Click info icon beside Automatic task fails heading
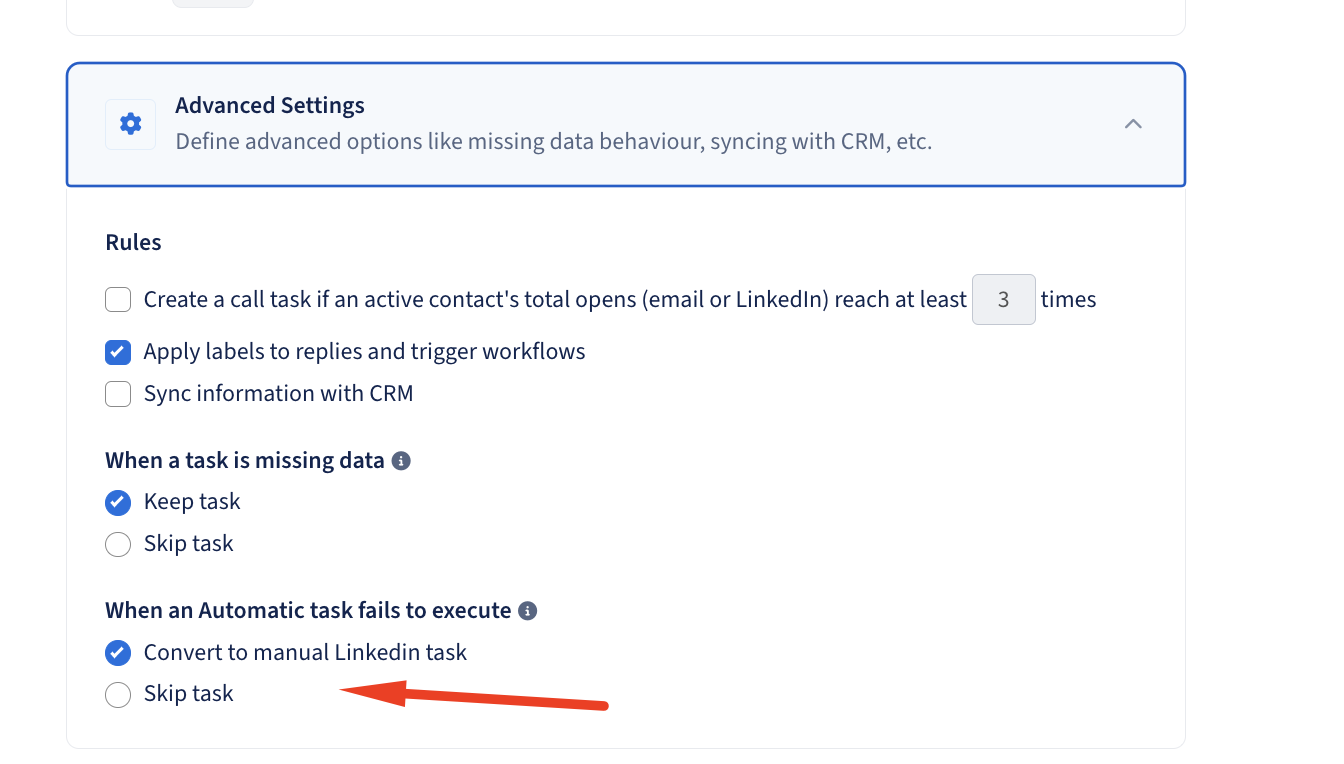Screen dimensions: 1344x764 pyautogui.click(x=528, y=611)
